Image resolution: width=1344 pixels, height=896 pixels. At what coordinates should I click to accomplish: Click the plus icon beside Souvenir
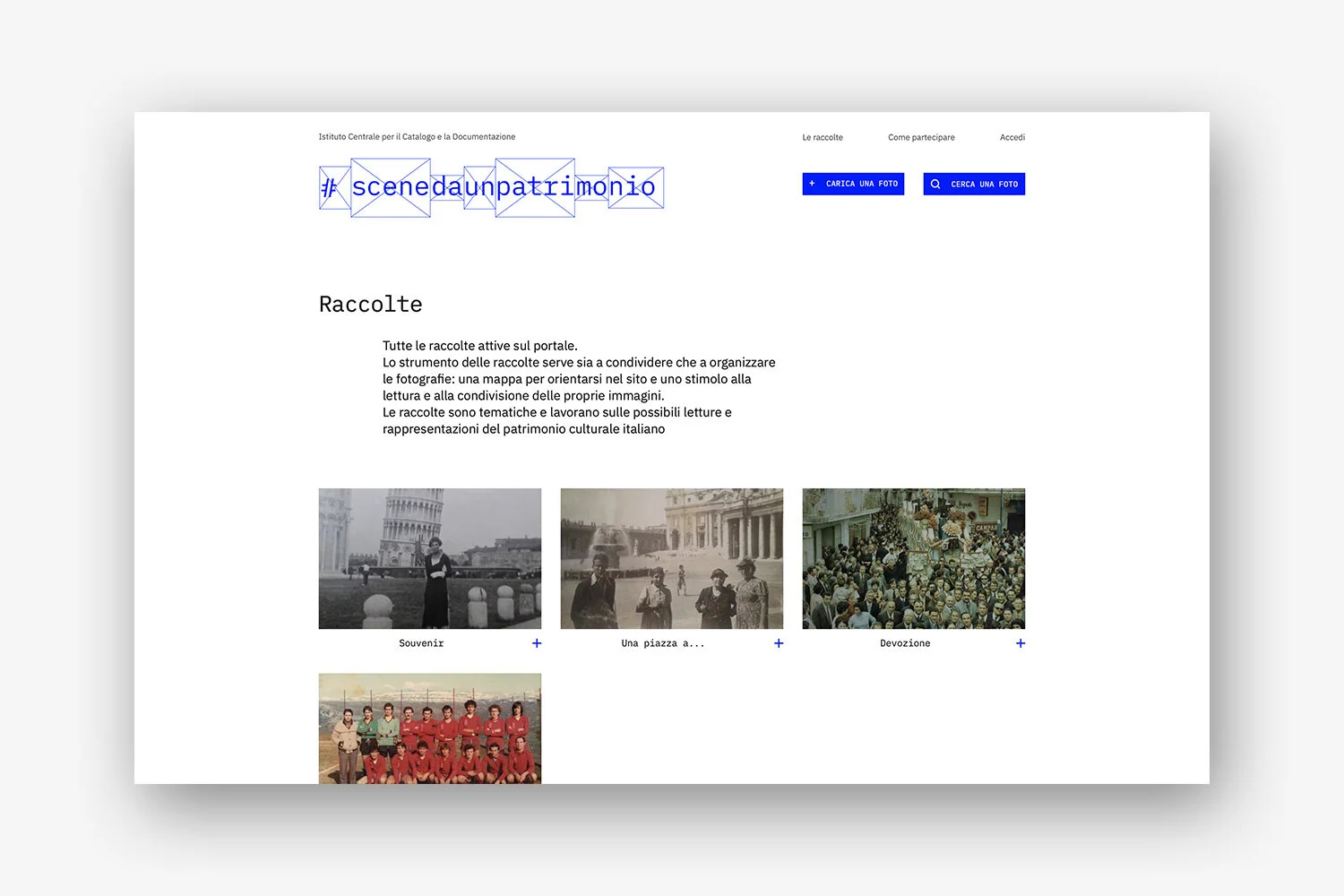click(537, 643)
